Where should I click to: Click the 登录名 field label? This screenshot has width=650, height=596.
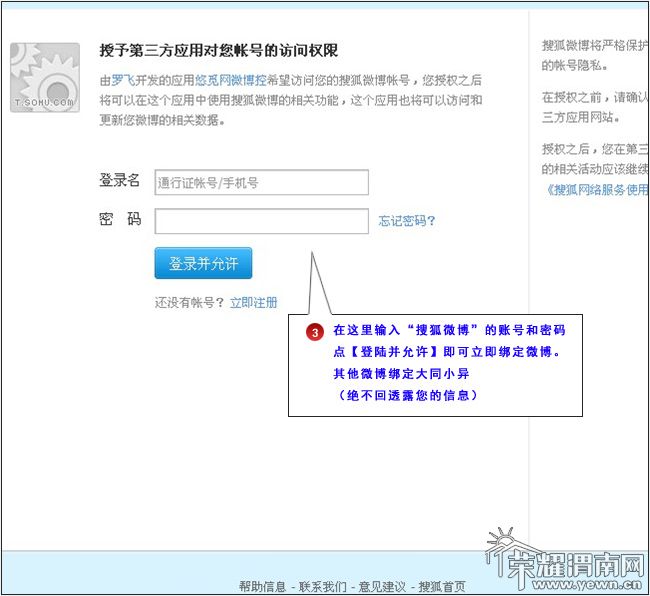(119, 181)
